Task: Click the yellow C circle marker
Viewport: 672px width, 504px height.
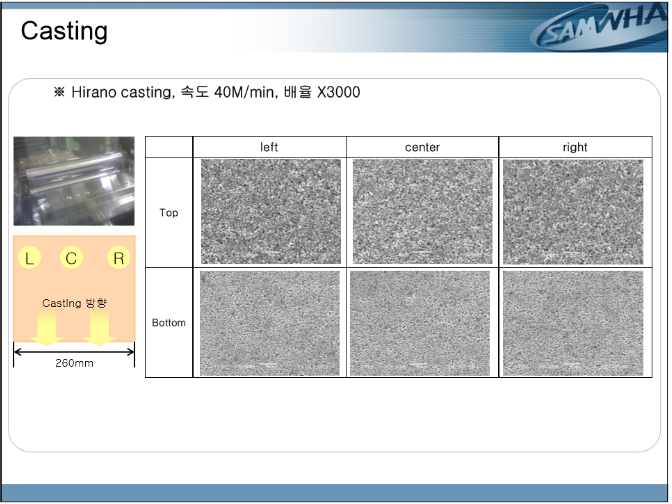Action: tap(71, 258)
